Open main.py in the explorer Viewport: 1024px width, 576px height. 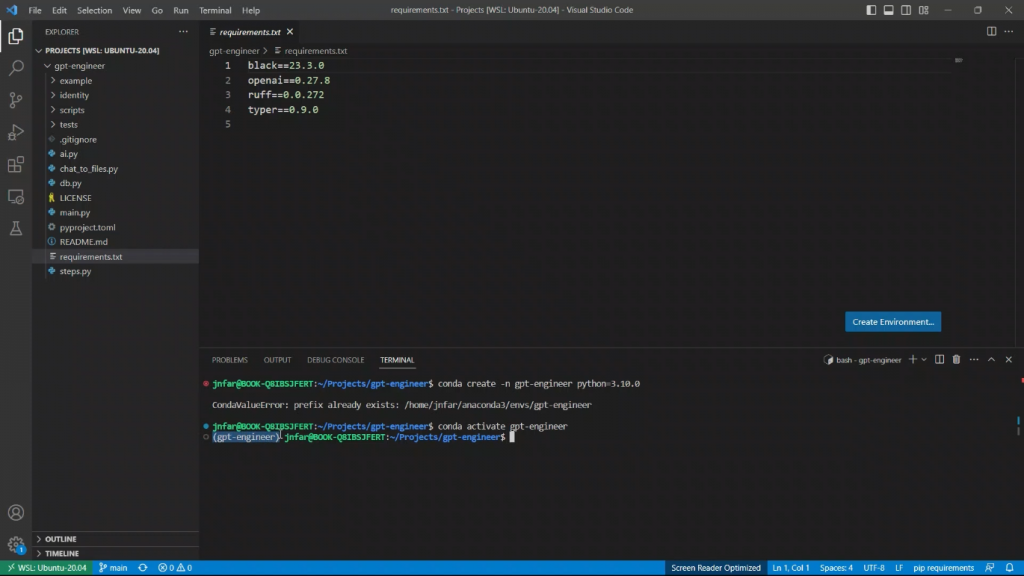pos(74,213)
